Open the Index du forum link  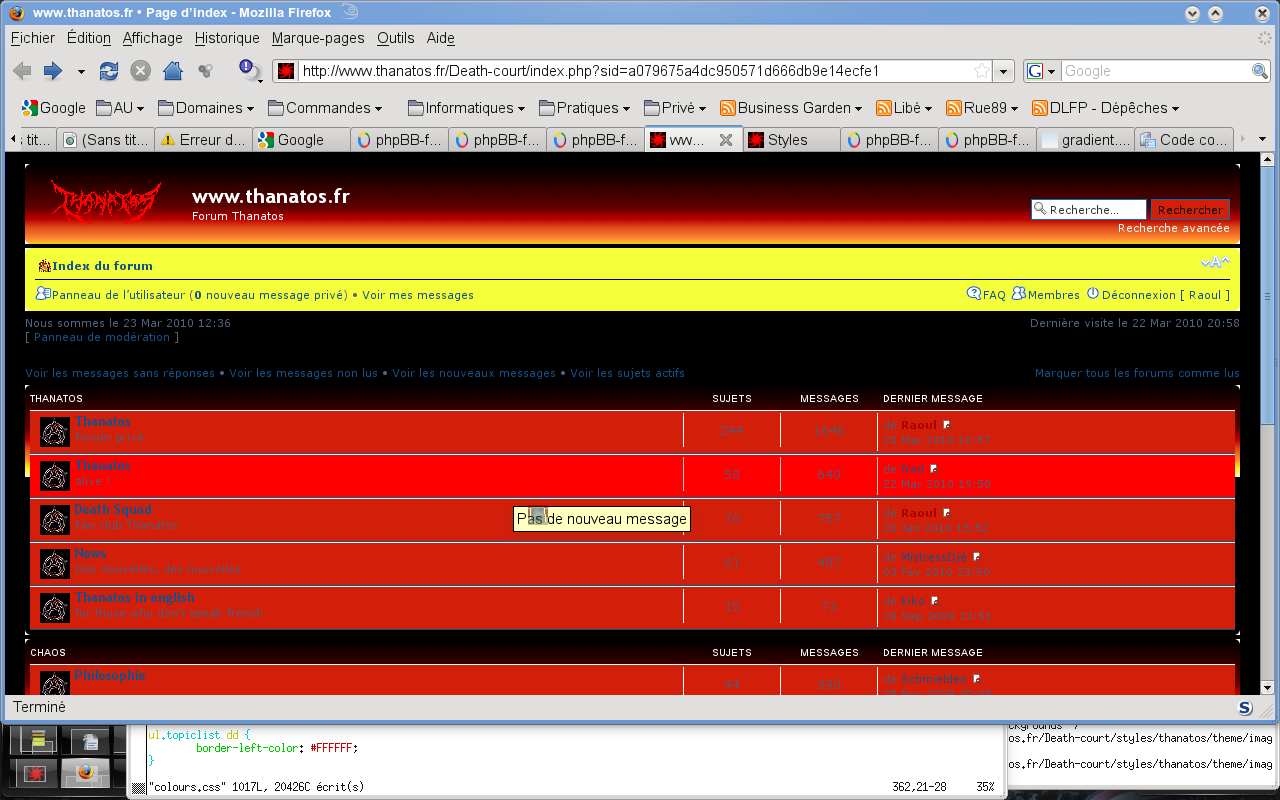click(103, 266)
